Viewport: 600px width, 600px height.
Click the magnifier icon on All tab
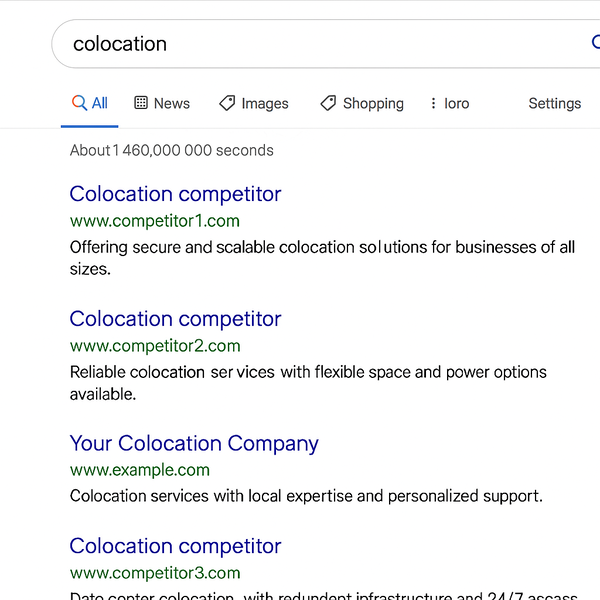[79, 103]
